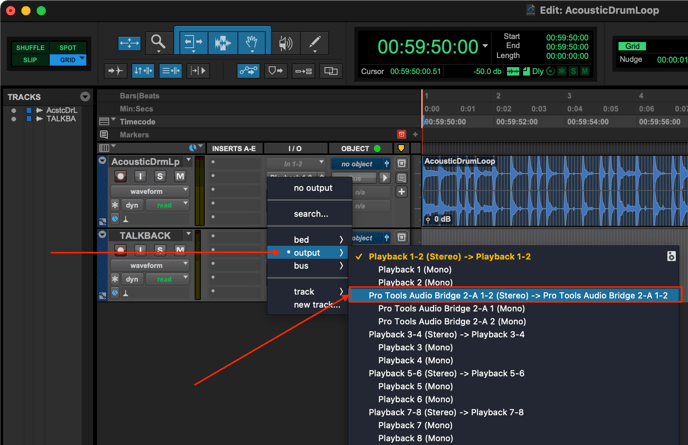The height and width of the screenshot is (445, 688).
Task: Click the Markers ruler list icon
Action: click(x=104, y=134)
